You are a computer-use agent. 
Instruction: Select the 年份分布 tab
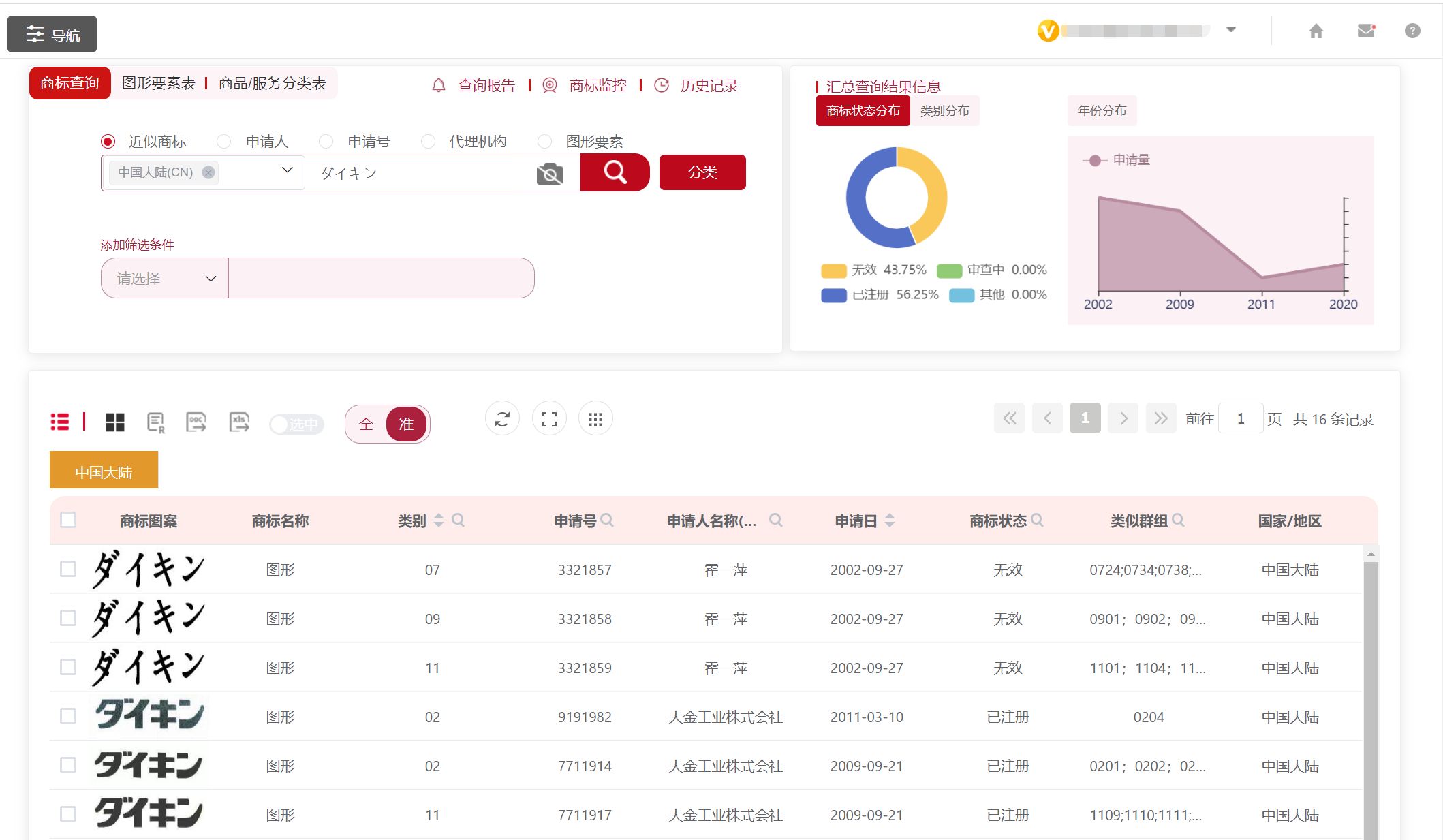[1102, 110]
